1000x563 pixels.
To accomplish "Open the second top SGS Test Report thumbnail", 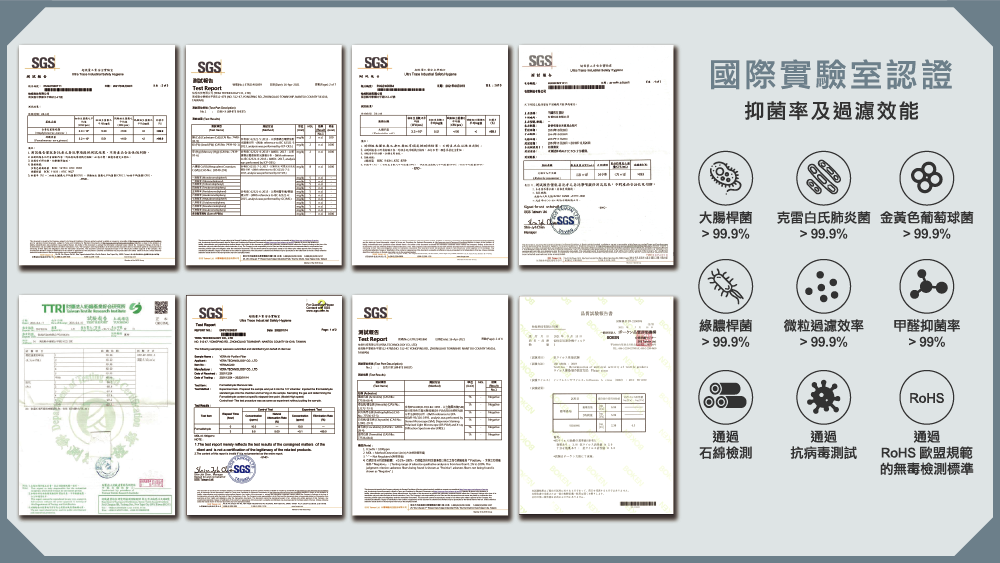I will [x=264, y=155].
